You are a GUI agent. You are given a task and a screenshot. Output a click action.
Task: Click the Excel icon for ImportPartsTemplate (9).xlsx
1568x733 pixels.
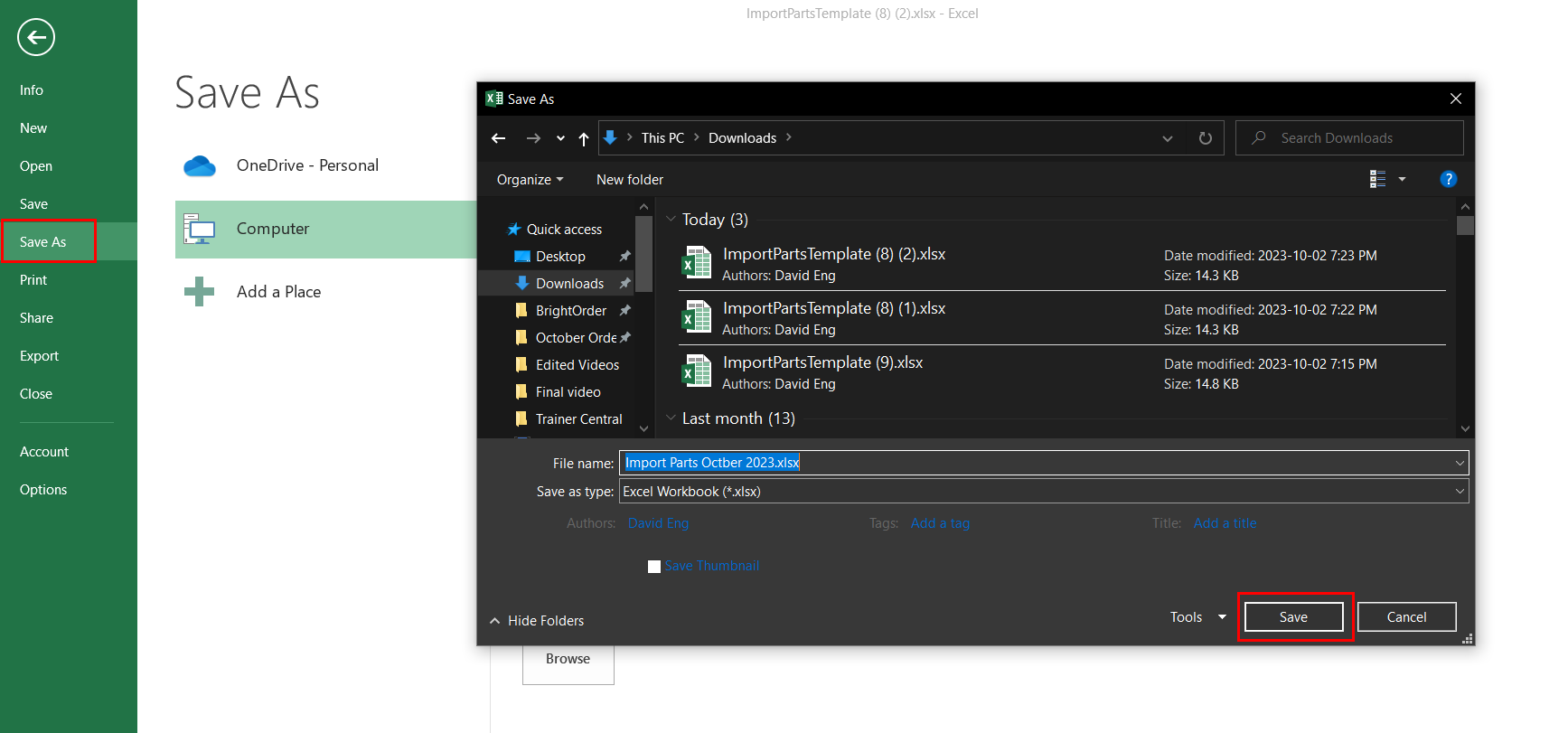click(x=697, y=371)
